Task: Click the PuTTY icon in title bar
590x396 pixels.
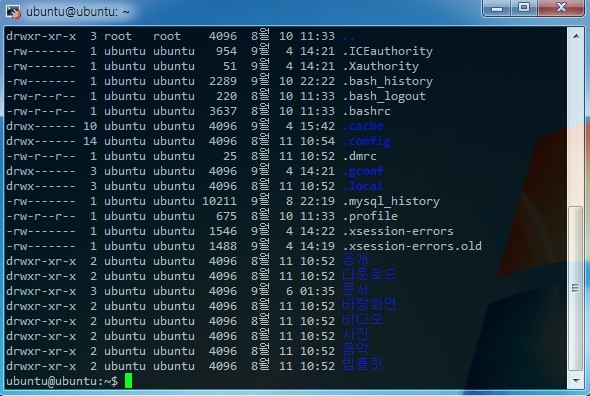Action: tap(13, 11)
